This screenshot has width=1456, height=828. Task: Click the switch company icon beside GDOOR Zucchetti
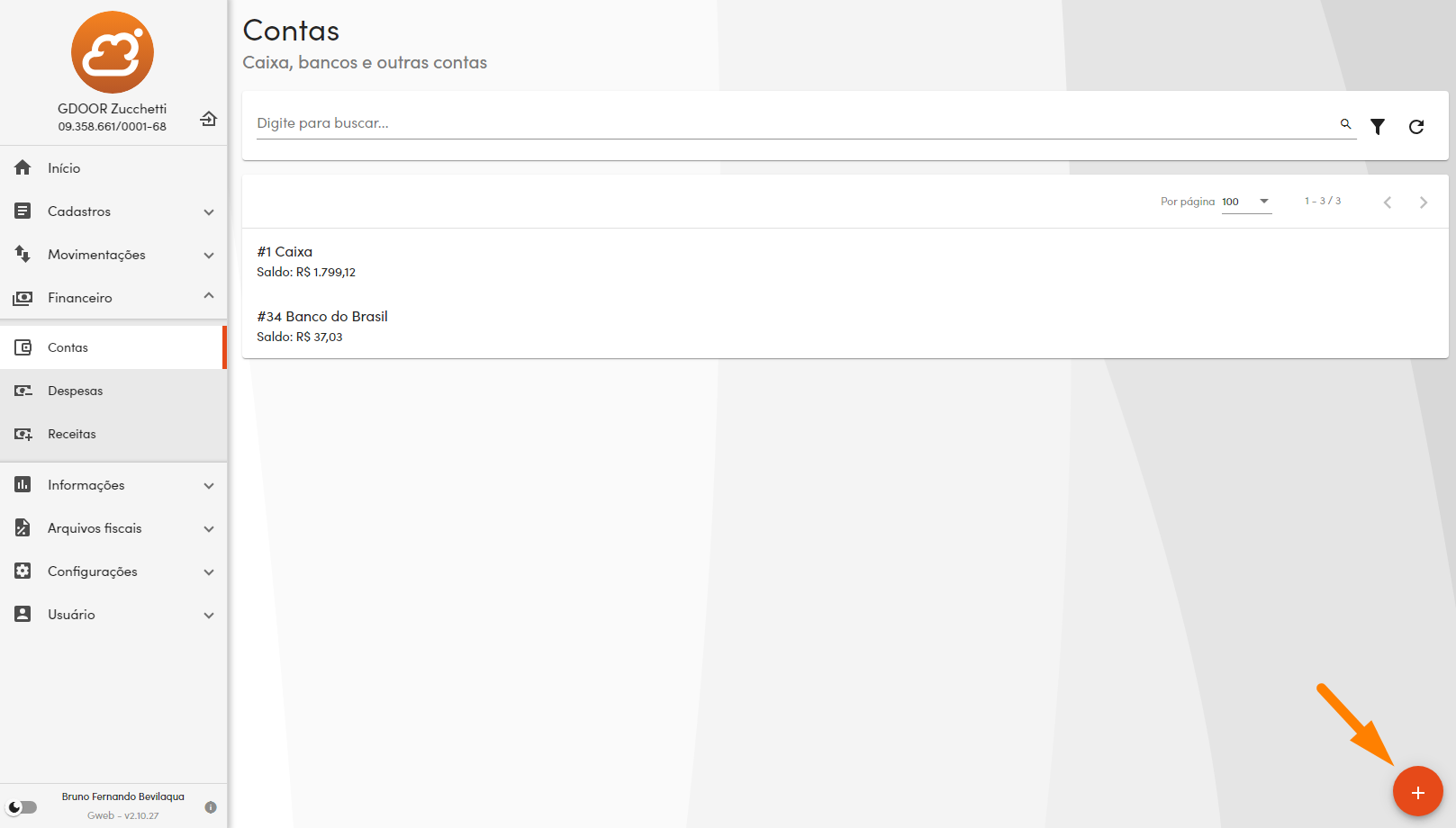209,119
